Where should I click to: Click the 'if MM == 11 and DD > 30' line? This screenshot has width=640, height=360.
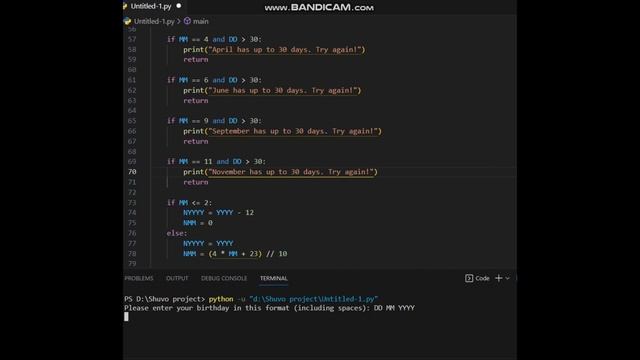coord(216,162)
